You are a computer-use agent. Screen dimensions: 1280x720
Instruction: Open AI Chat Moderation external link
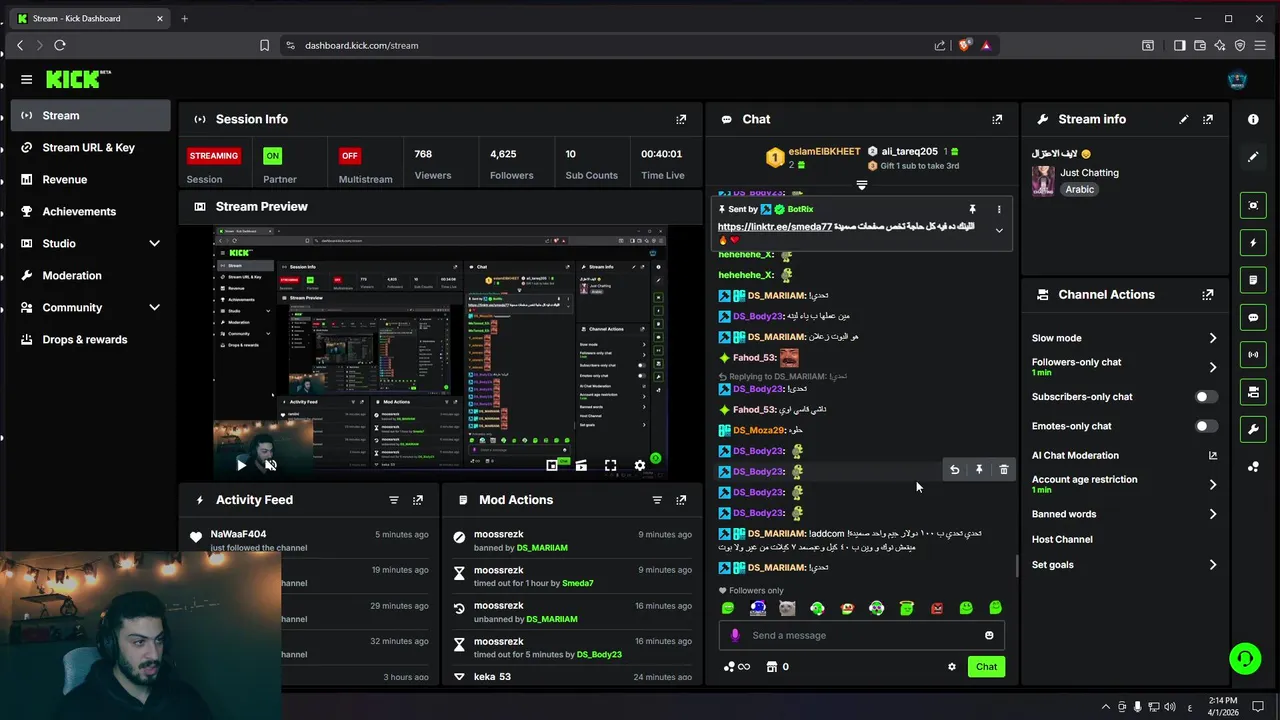[1212, 455]
